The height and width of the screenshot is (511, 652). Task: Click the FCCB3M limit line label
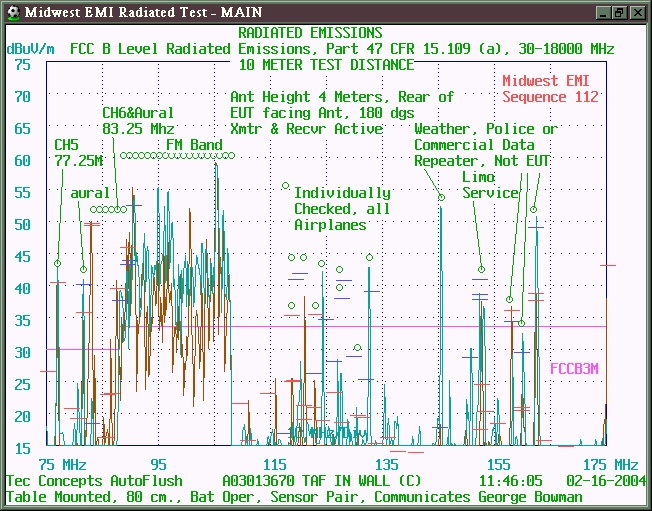[574, 368]
